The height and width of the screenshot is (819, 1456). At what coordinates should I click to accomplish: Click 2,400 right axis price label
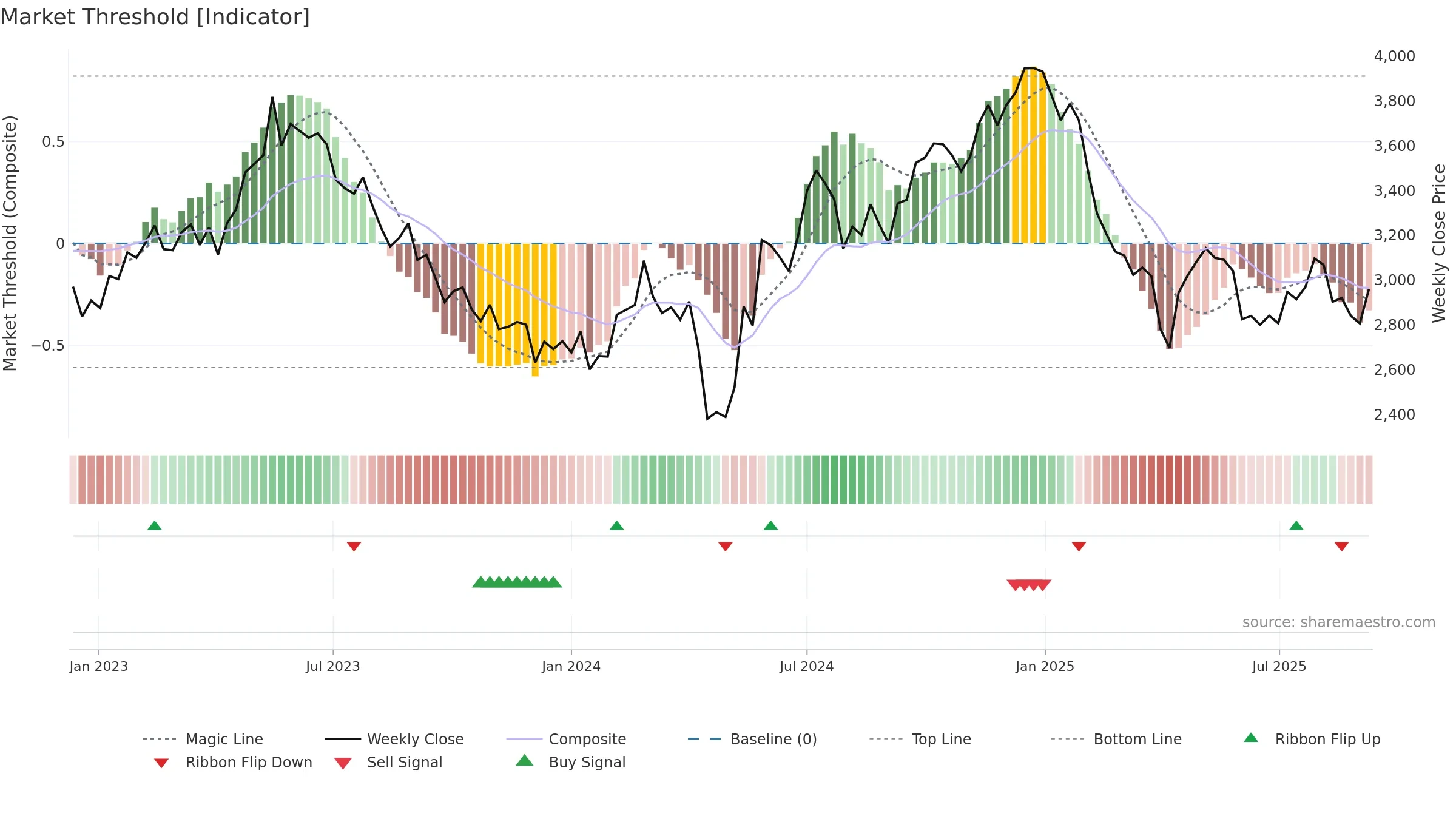coord(1395,414)
